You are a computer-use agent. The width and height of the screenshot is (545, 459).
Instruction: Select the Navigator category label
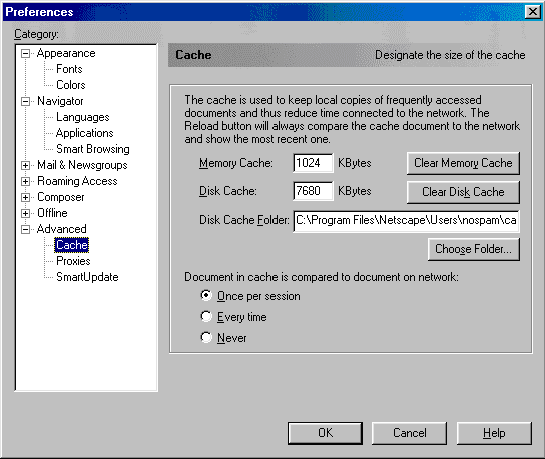[x=60, y=101]
